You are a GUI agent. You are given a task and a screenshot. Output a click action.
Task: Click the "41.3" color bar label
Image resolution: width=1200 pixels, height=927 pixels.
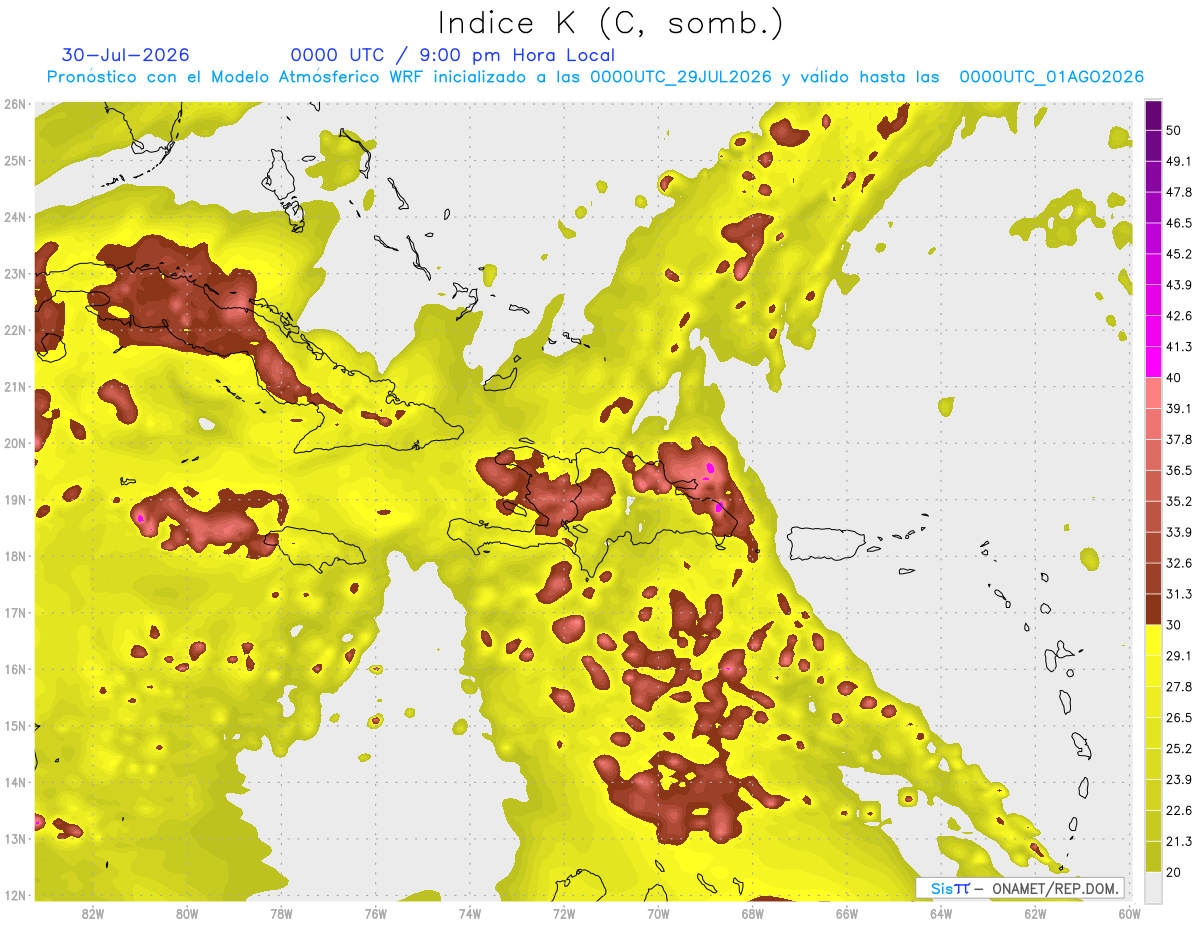coord(1179,347)
